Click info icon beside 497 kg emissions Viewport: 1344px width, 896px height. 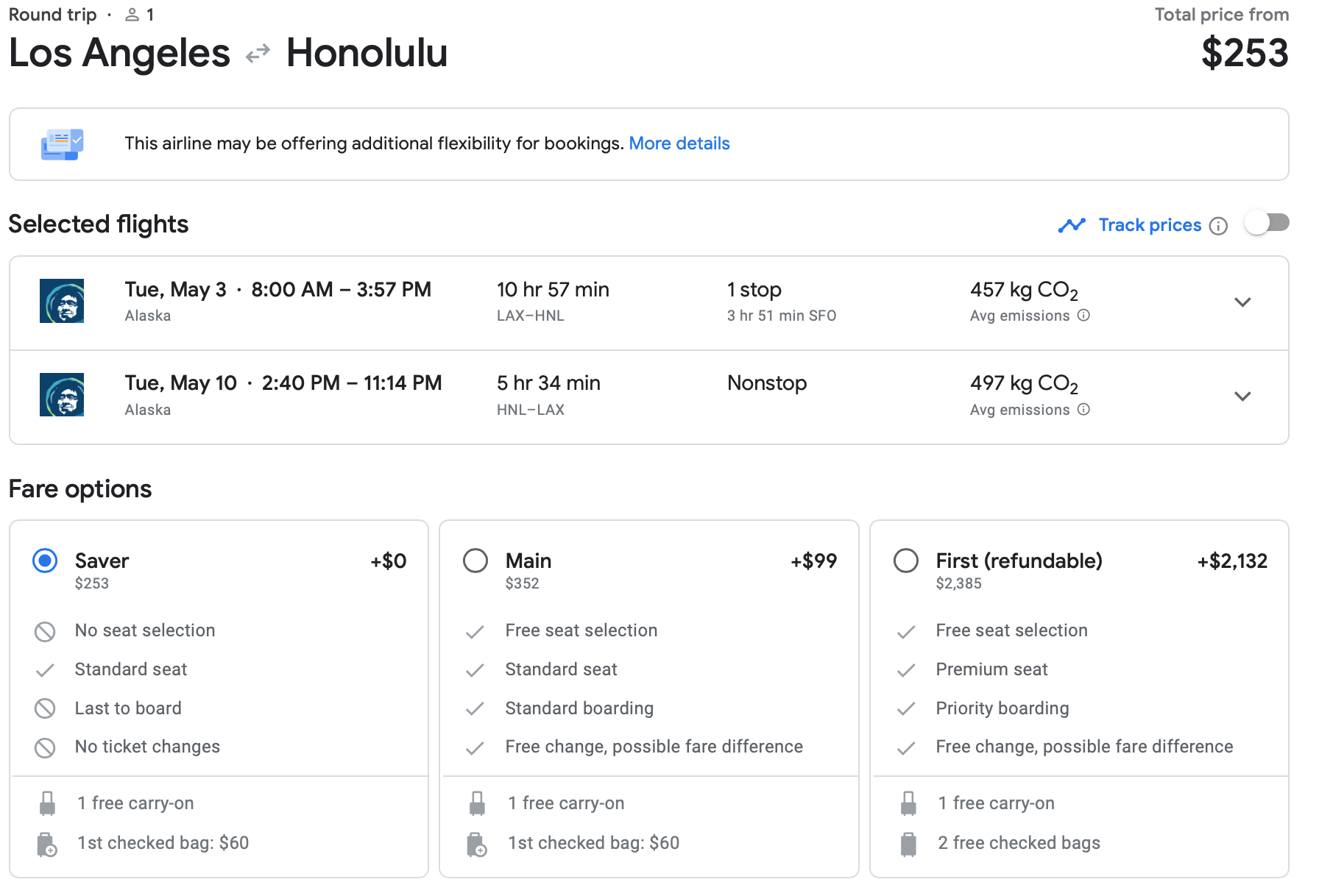click(1083, 410)
